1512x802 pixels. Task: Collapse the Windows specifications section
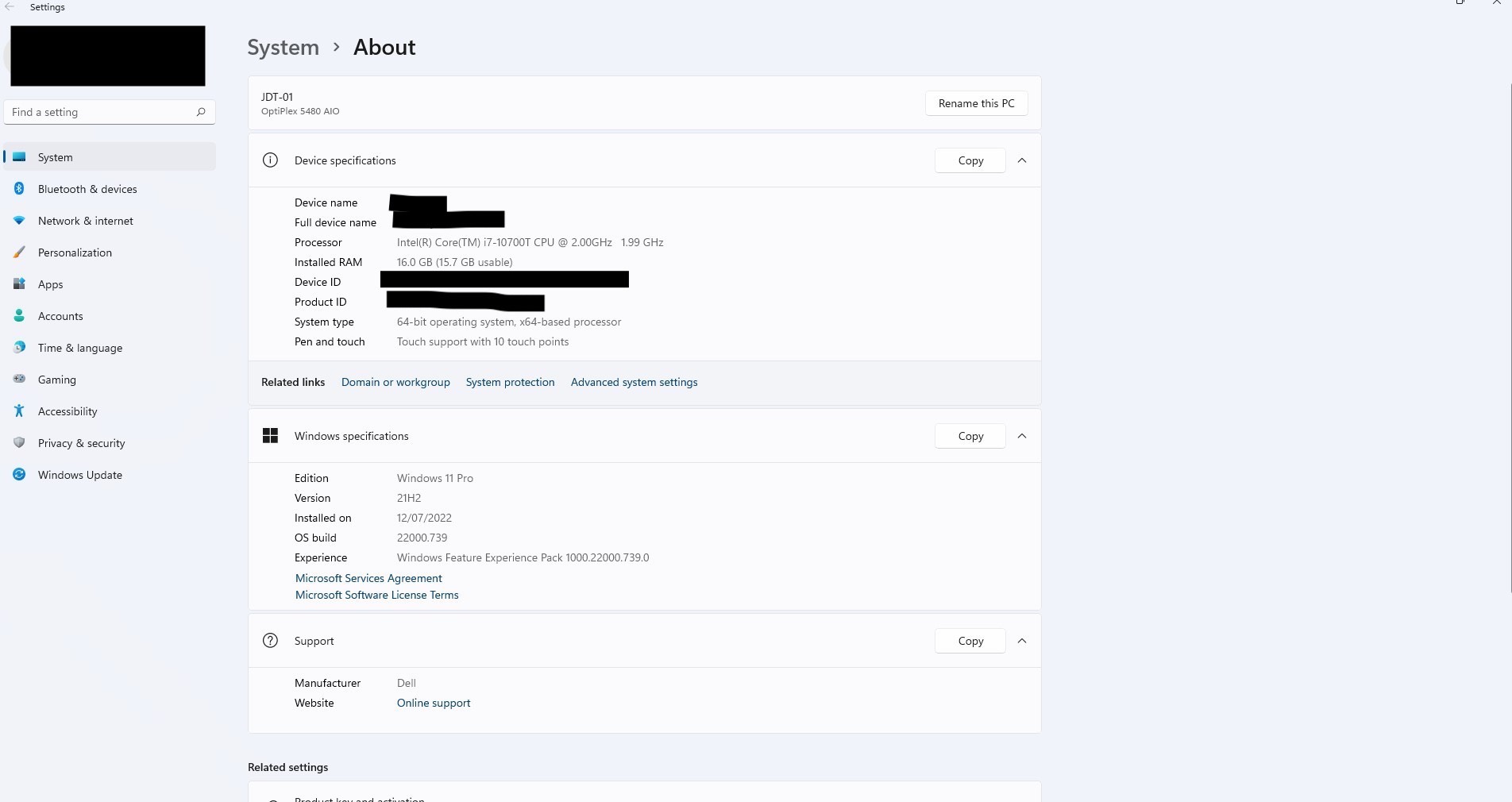[x=1022, y=436]
